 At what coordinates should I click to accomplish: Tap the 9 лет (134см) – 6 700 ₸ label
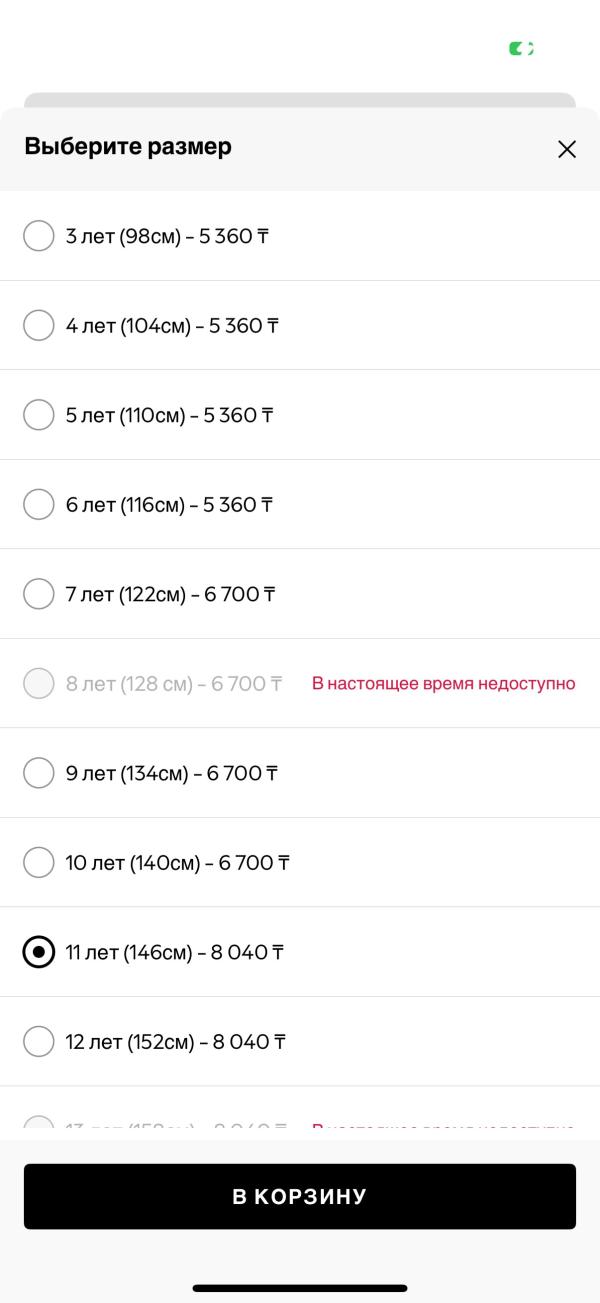pos(172,774)
